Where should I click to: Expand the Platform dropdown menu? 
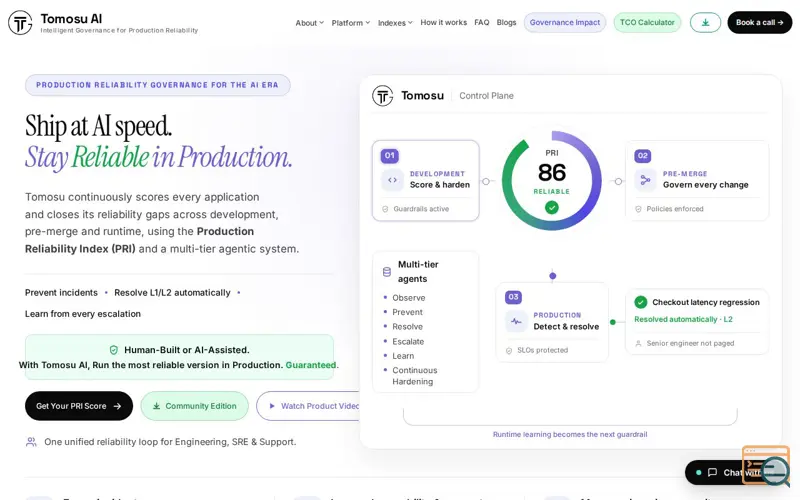click(351, 23)
